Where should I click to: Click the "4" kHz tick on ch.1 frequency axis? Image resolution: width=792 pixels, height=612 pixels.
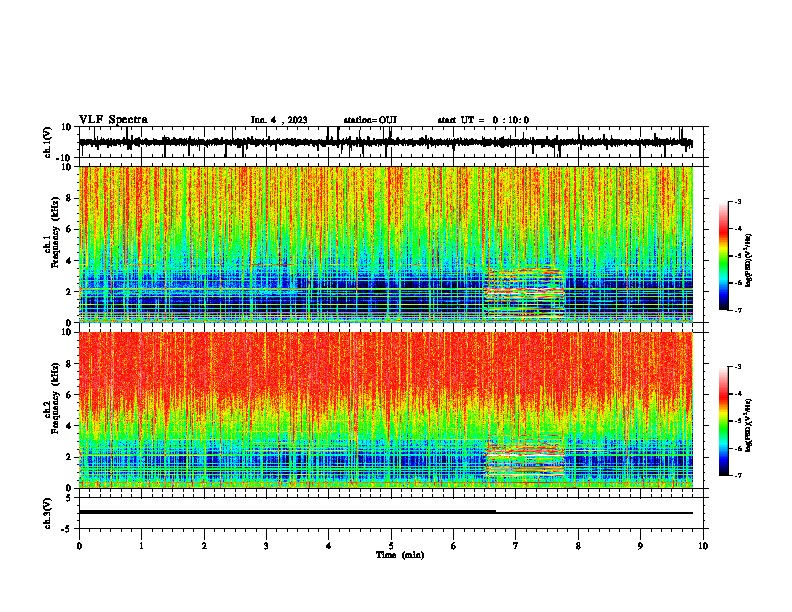tap(69, 261)
